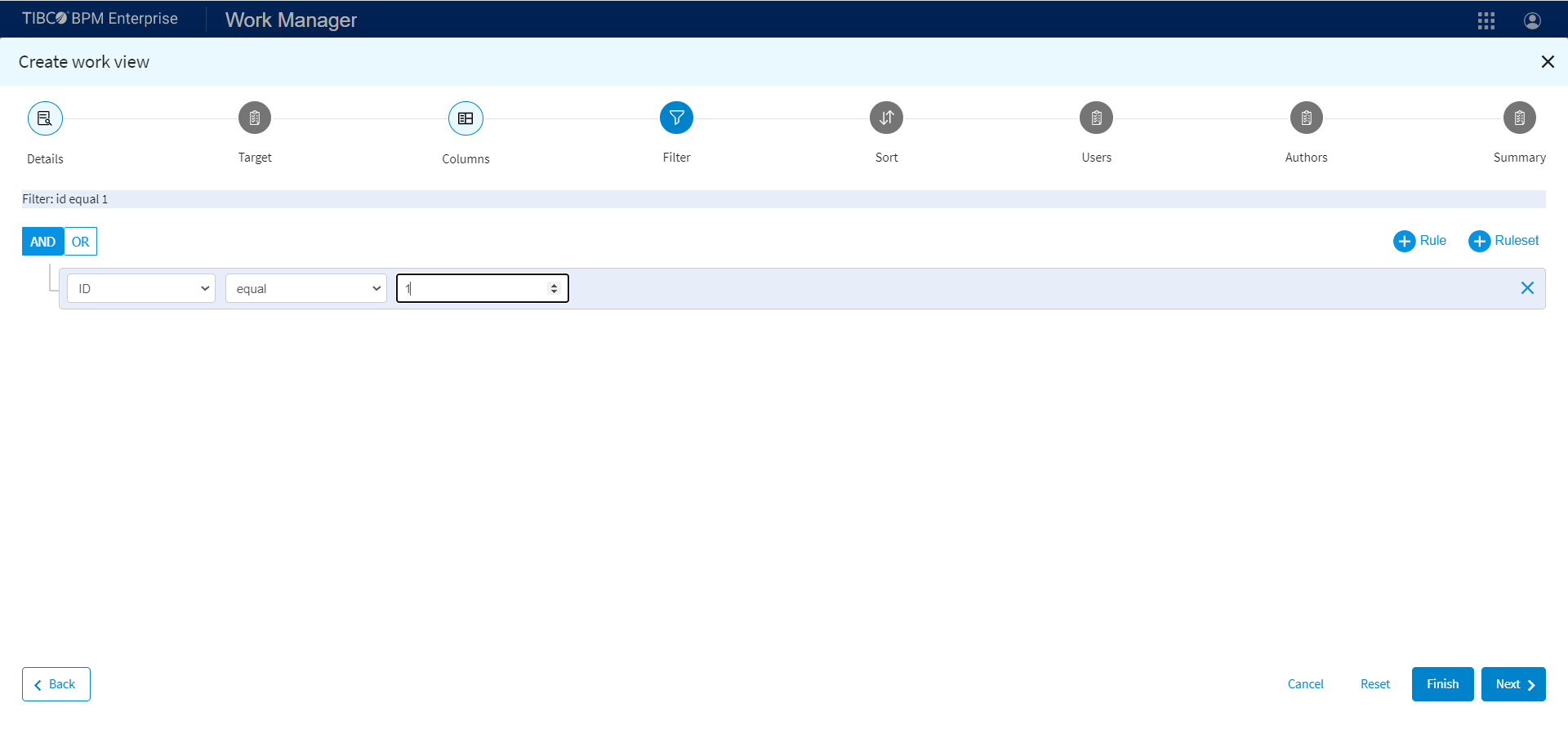Click the Target step label
Screen dimensions: 1568x734
pos(255,158)
